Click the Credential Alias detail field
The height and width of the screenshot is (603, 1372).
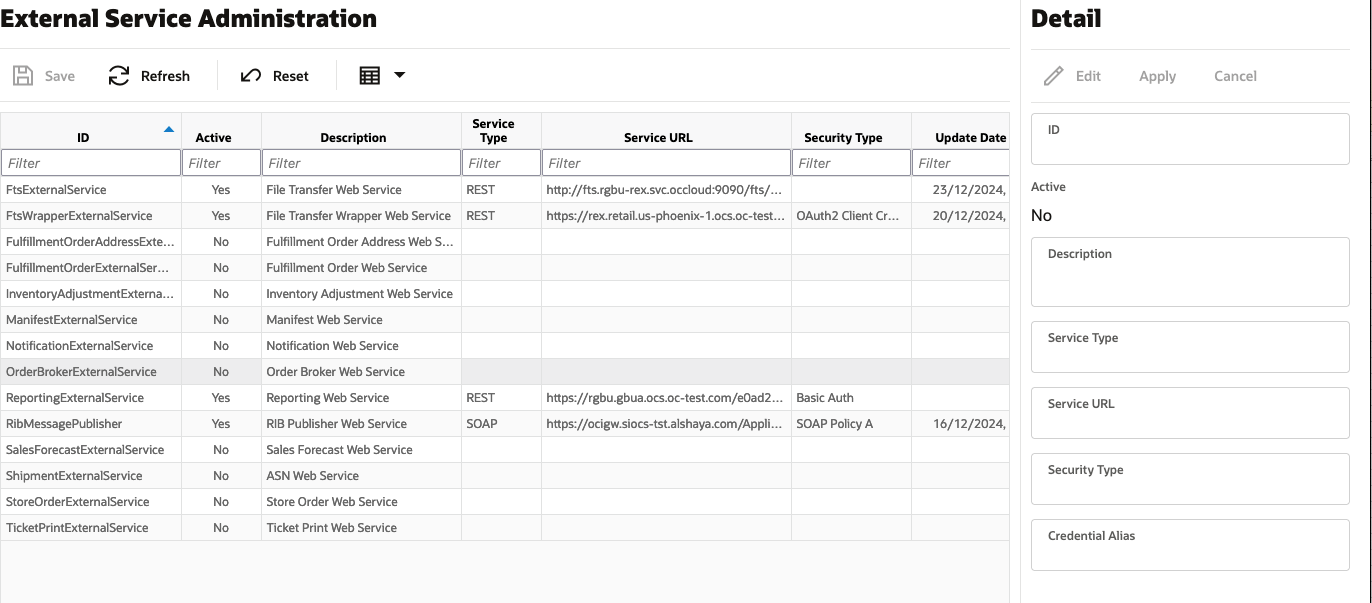(x=1190, y=545)
